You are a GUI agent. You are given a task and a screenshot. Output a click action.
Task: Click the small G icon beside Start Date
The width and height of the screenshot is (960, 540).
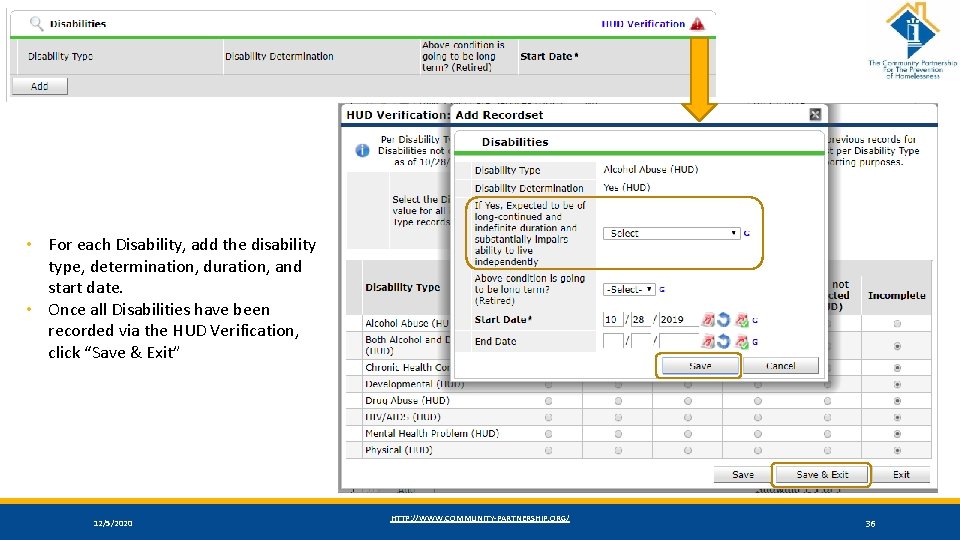pos(755,320)
